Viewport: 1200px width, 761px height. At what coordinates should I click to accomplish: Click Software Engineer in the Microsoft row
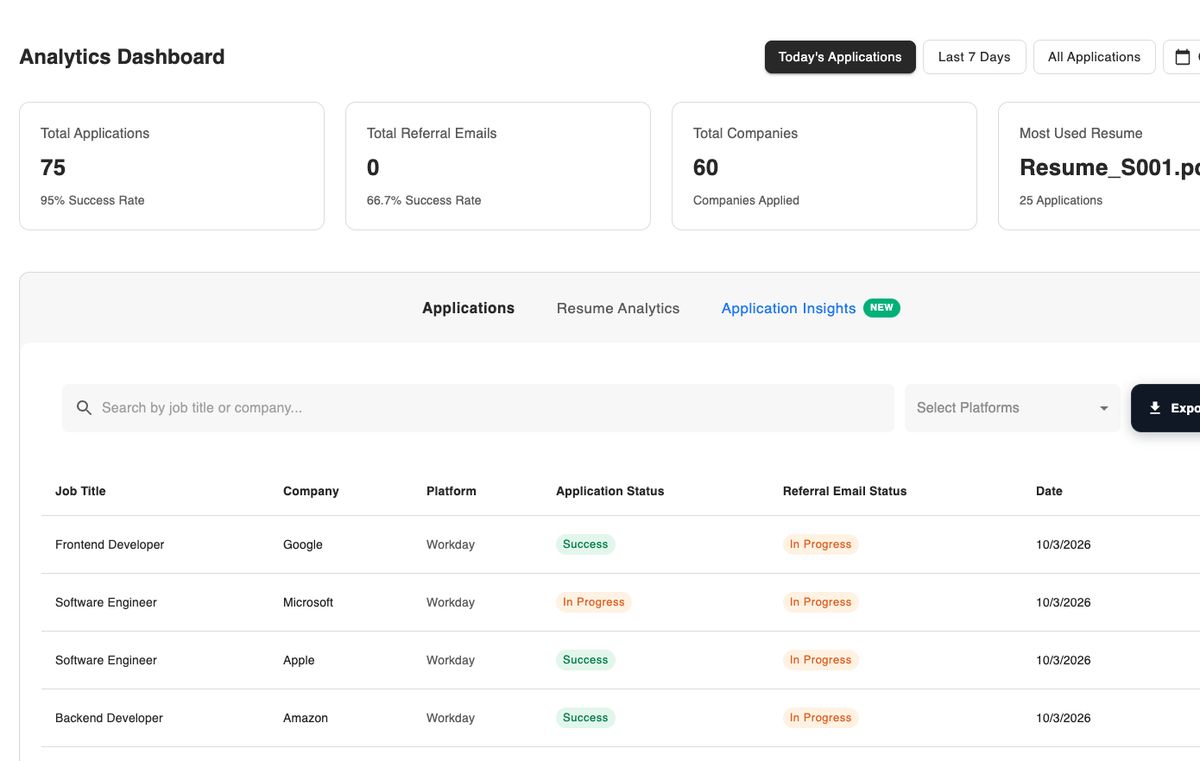(x=106, y=603)
